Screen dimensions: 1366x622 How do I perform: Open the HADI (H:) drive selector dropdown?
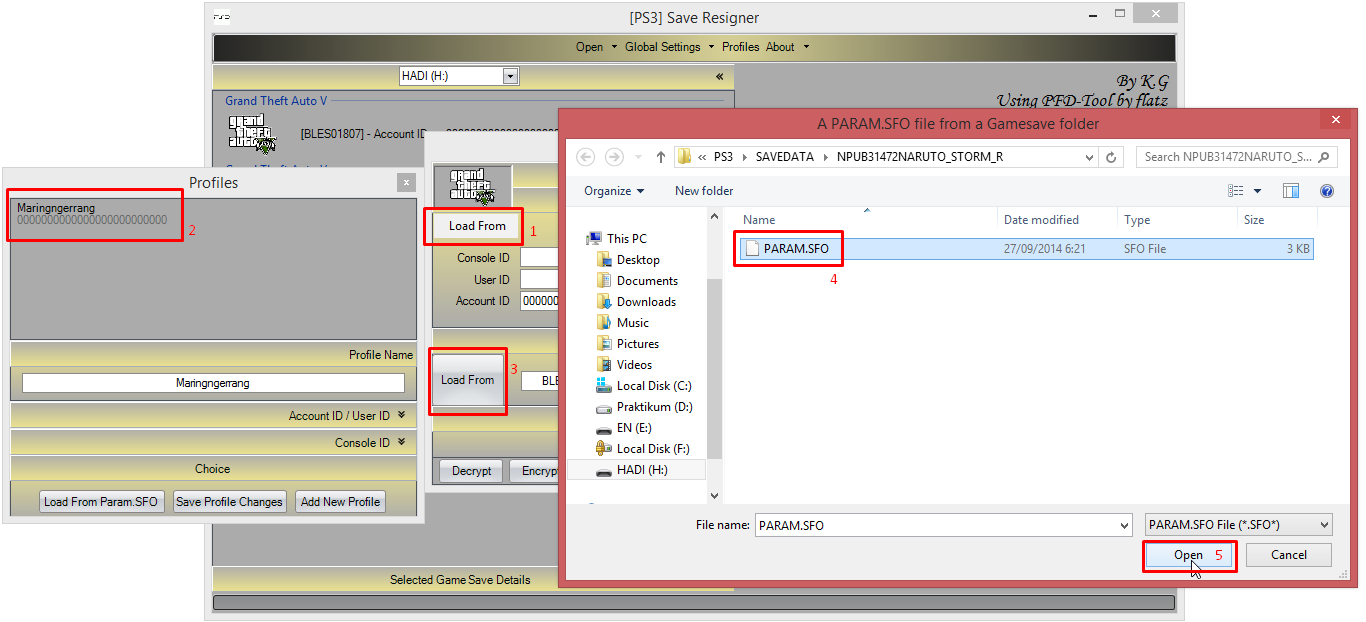point(510,76)
